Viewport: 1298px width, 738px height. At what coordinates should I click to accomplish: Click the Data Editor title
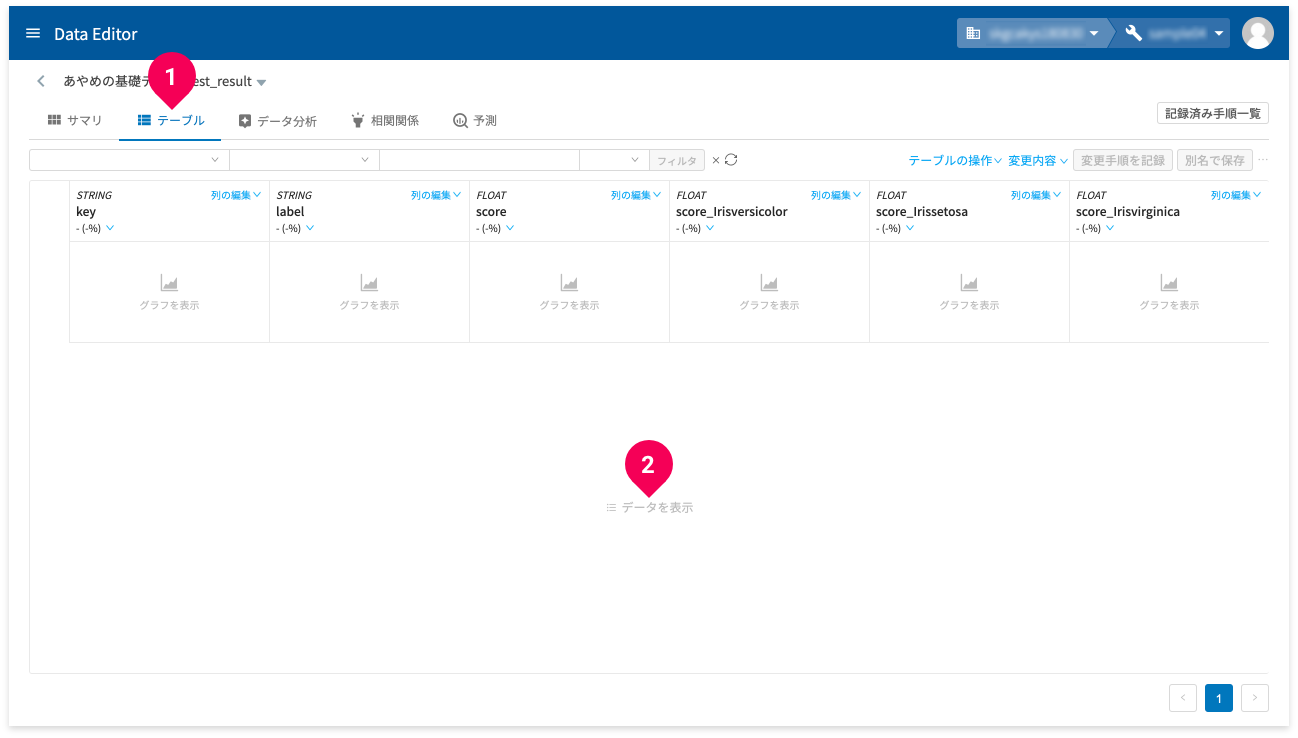pyautogui.click(x=96, y=34)
